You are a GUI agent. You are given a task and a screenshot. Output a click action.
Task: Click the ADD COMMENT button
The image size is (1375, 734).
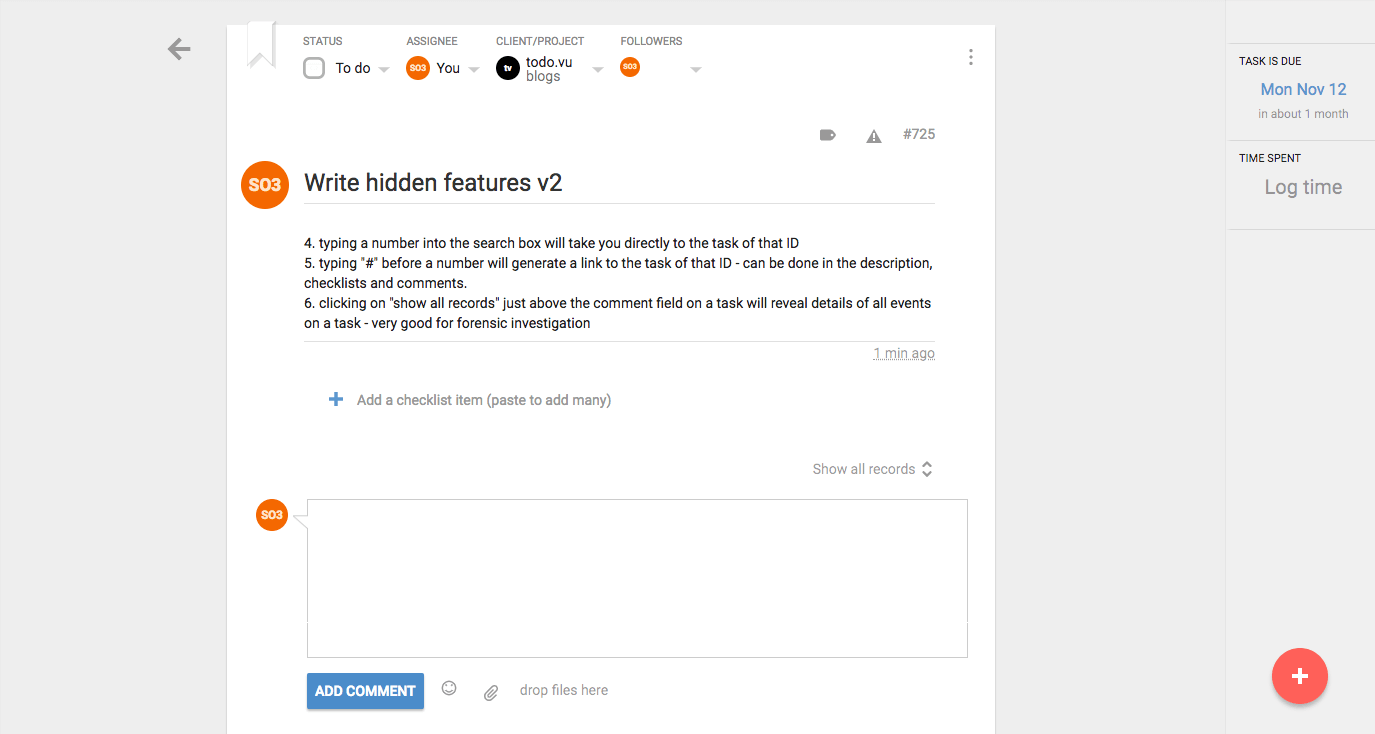365,691
